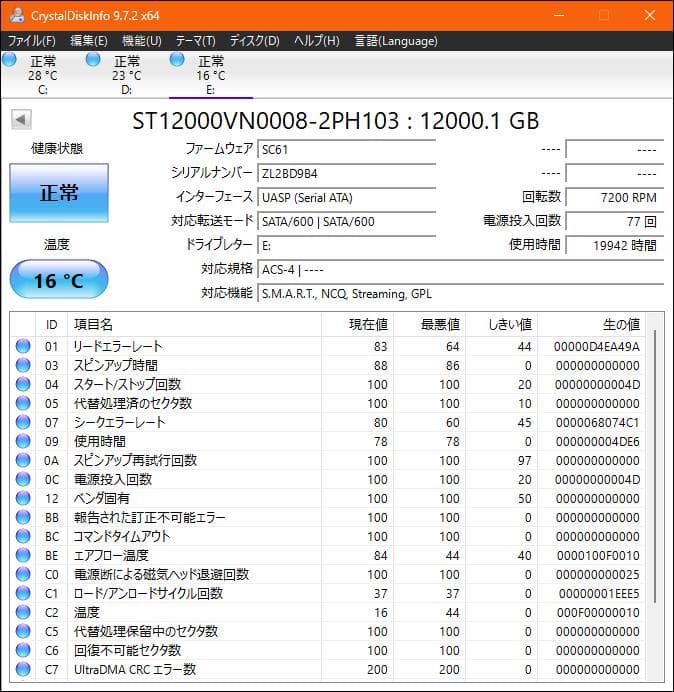This screenshot has width=674, height=692.
Task: Click the firmware field SC61
Action: [346, 149]
